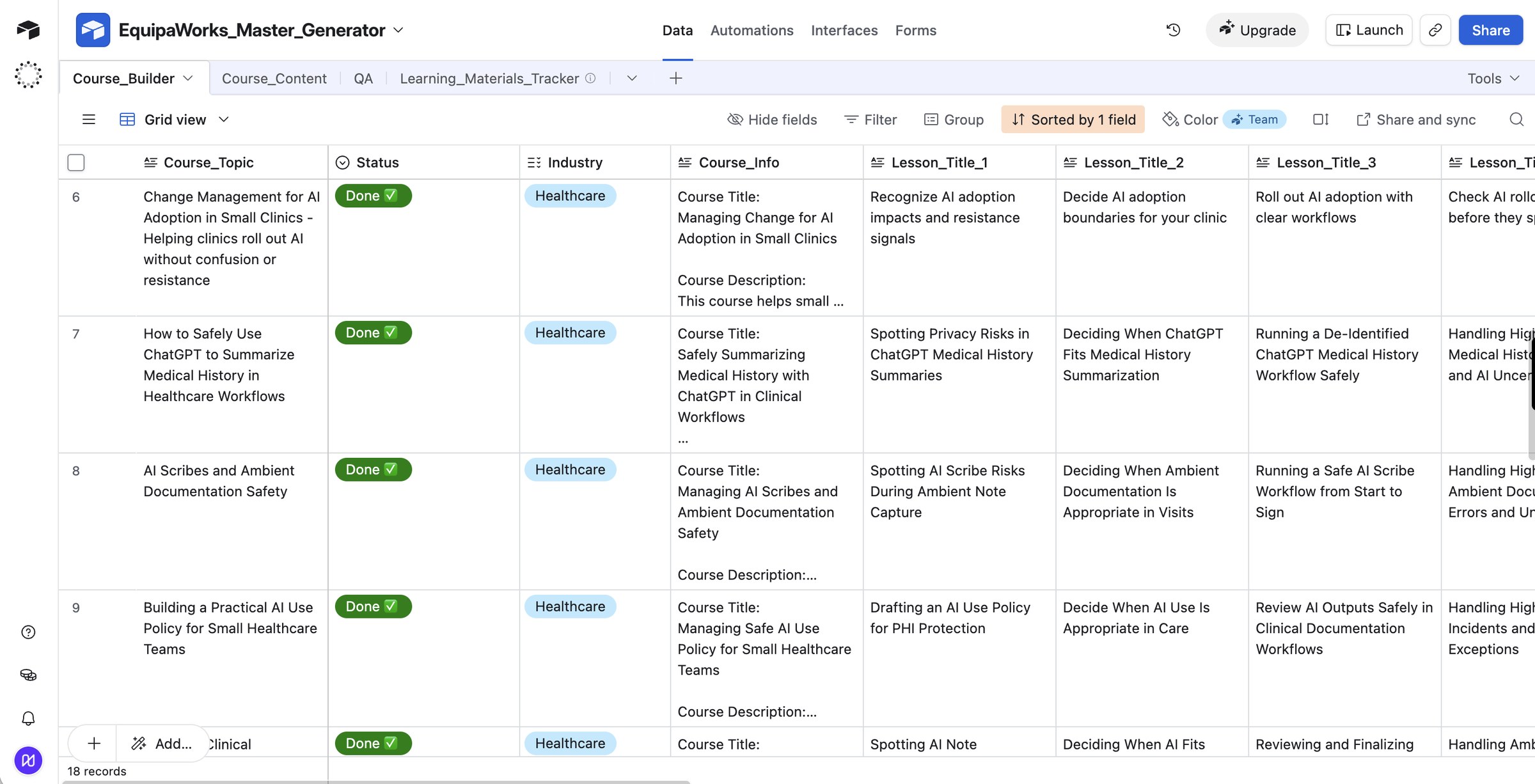1535x784 pixels.
Task: Open the Course_Builder table dropdown arrow
Action: [188, 78]
